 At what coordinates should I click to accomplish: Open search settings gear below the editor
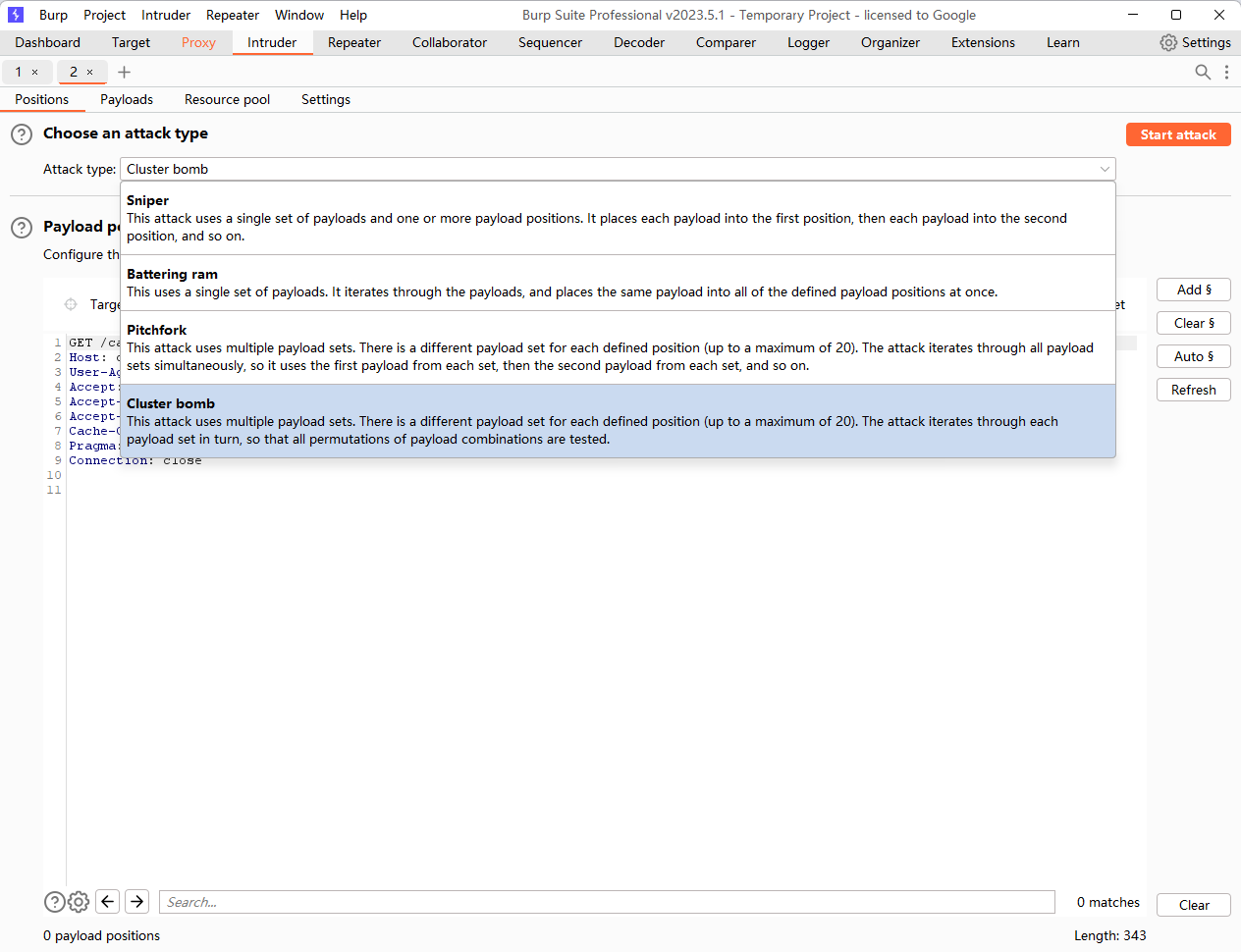point(79,902)
